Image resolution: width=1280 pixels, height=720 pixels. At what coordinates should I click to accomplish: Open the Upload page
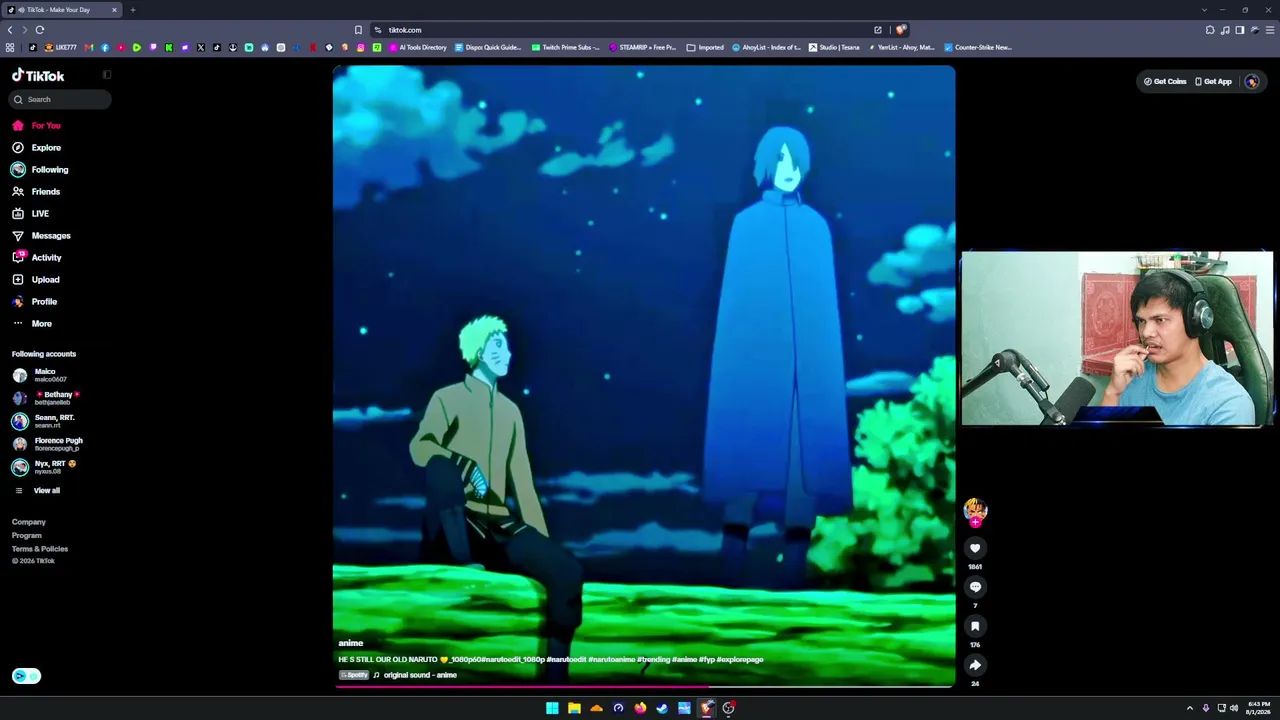(x=35, y=280)
